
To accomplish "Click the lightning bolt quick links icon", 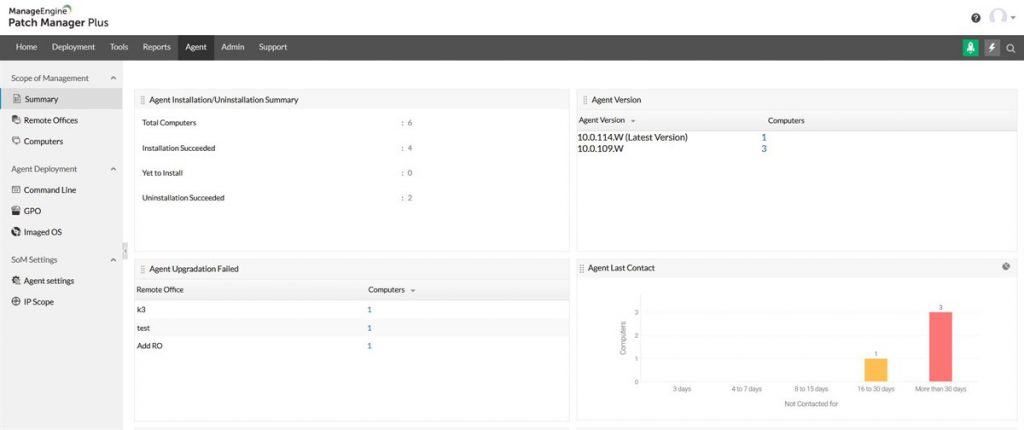I will (x=992, y=48).
